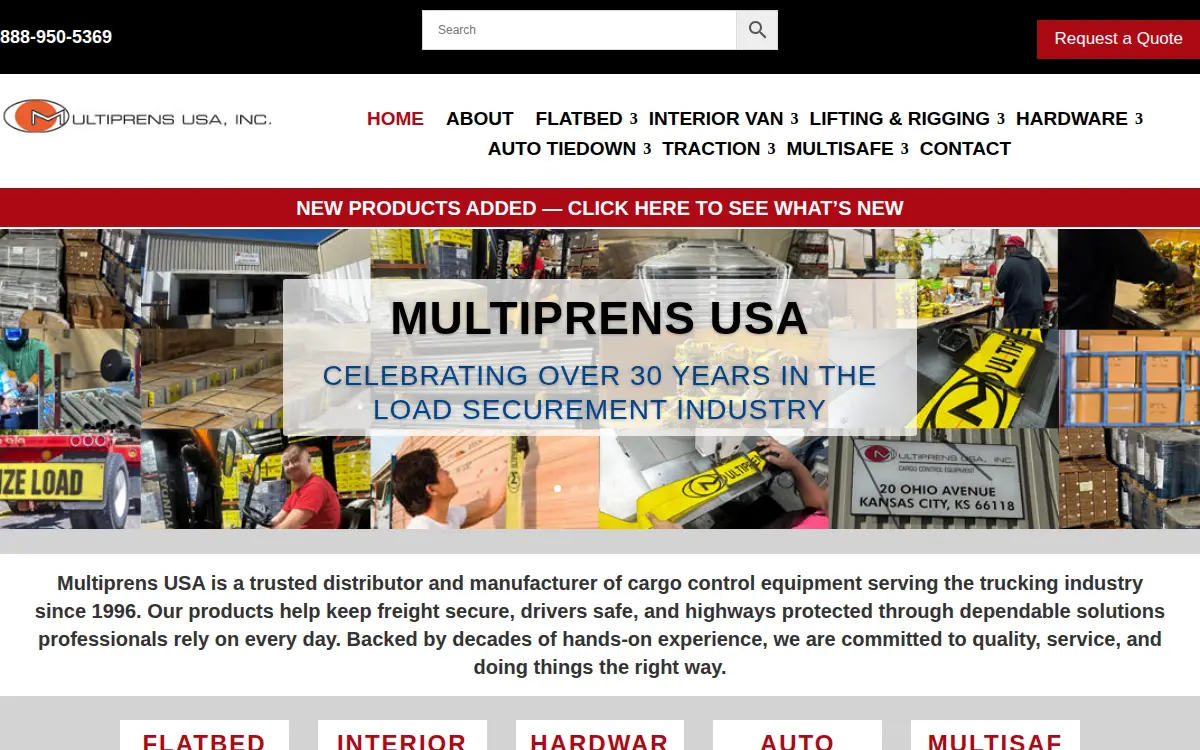Open the HOME menu item
The image size is (1200, 750).
point(395,118)
